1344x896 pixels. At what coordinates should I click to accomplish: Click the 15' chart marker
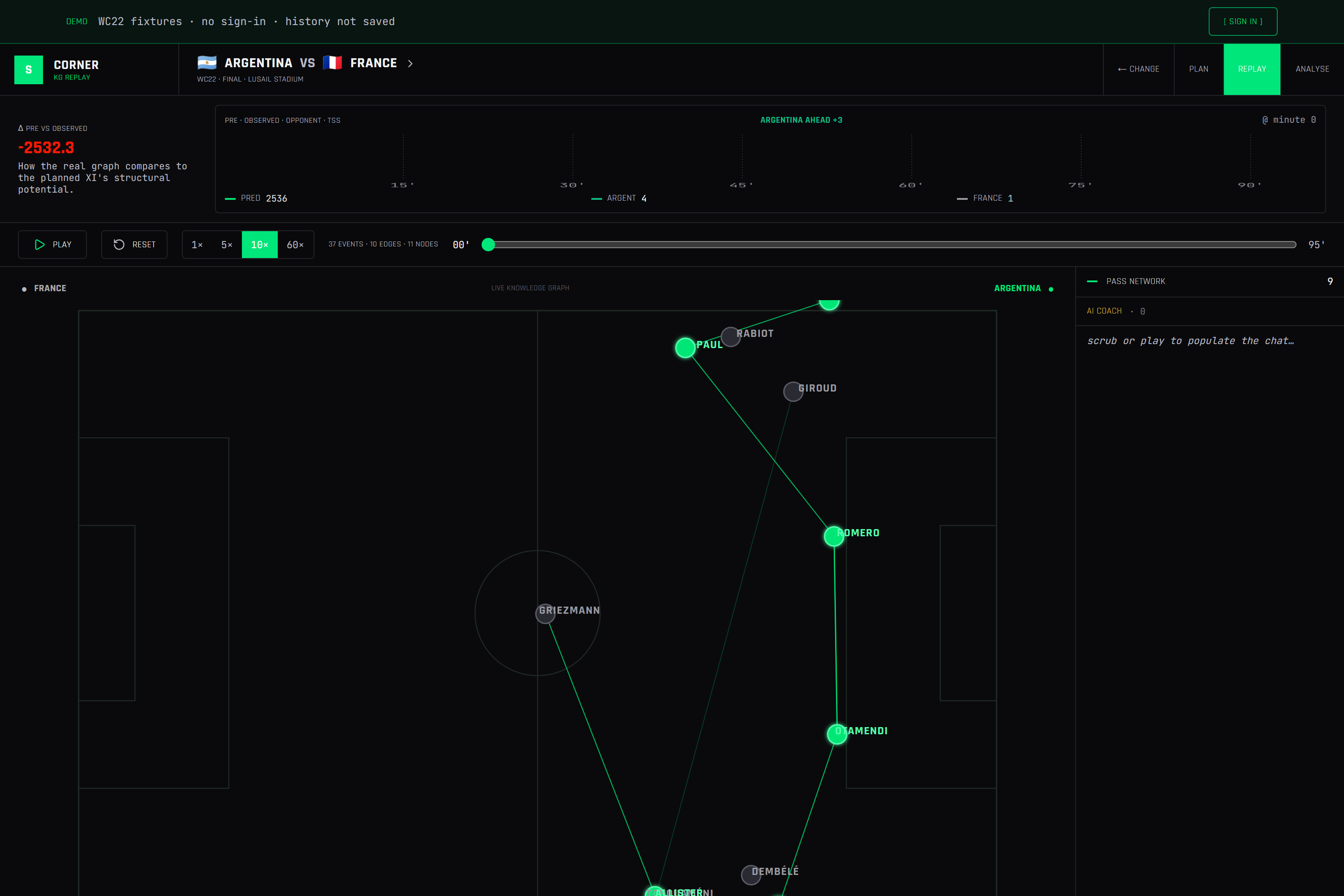point(402,185)
